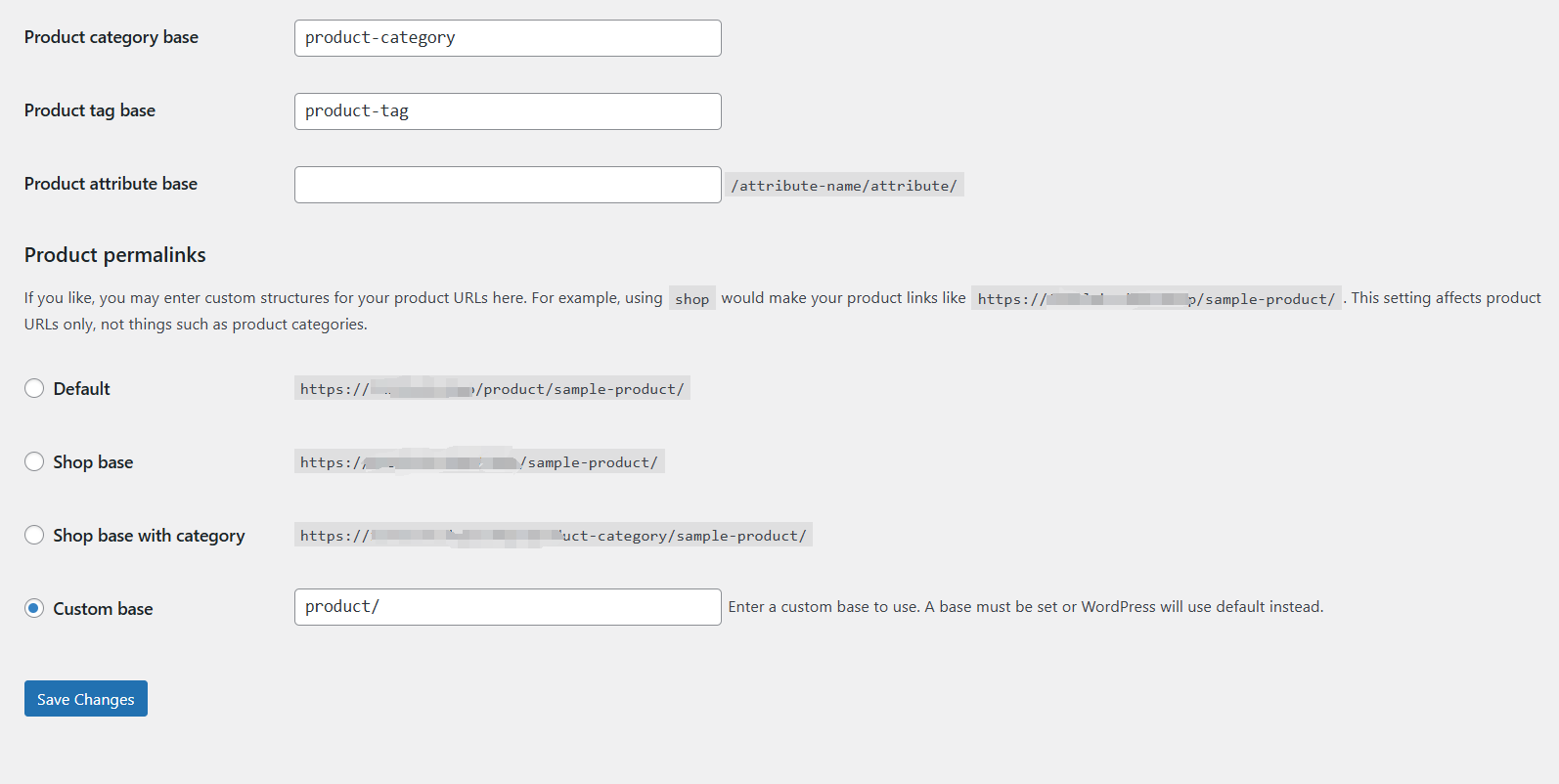This screenshot has height=784, width=1559.
Task: Click the empty Product attribute base field
Action: [507, 184]
